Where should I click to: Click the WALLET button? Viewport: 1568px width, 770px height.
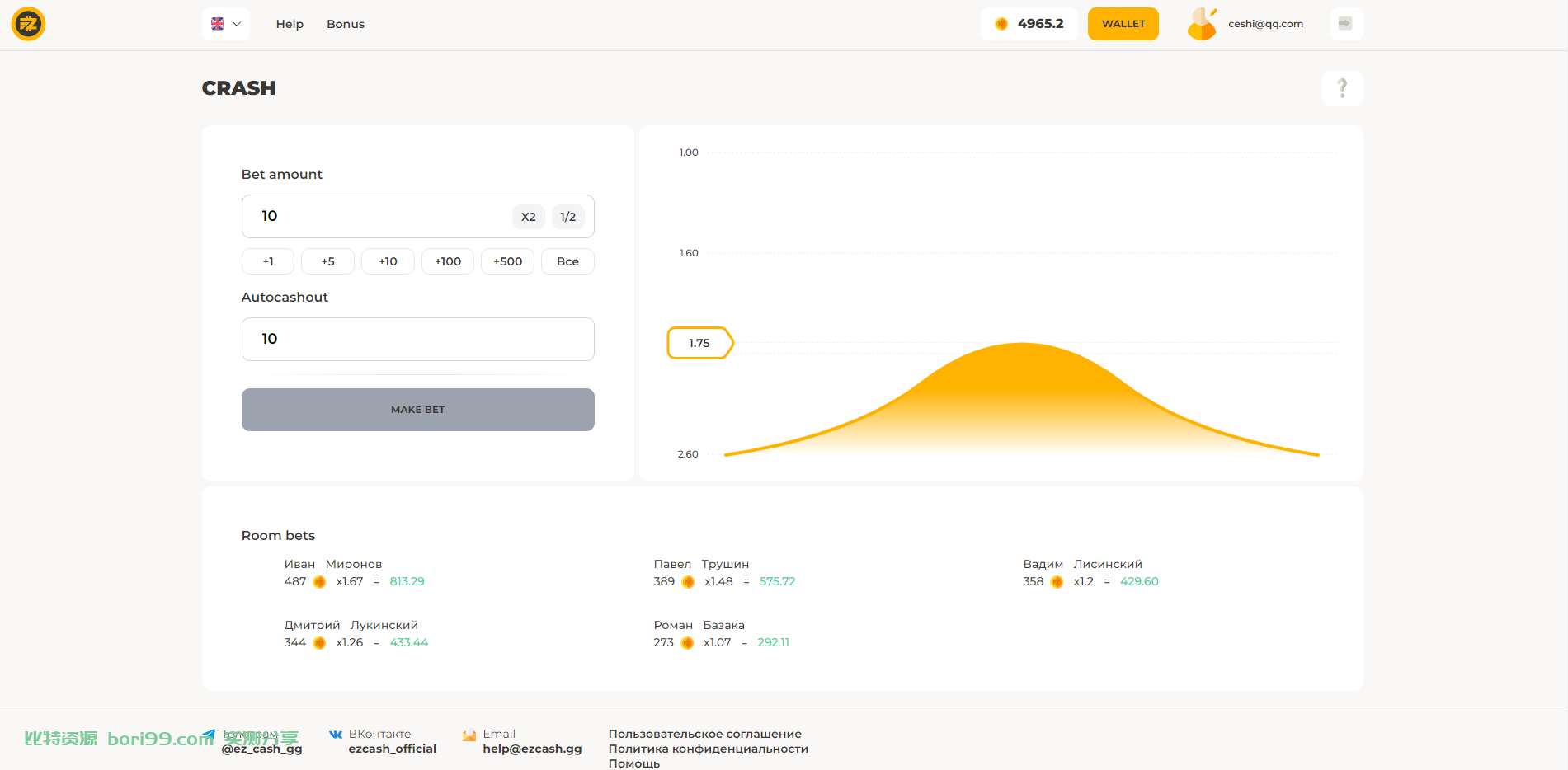(x=1123, y=24)
